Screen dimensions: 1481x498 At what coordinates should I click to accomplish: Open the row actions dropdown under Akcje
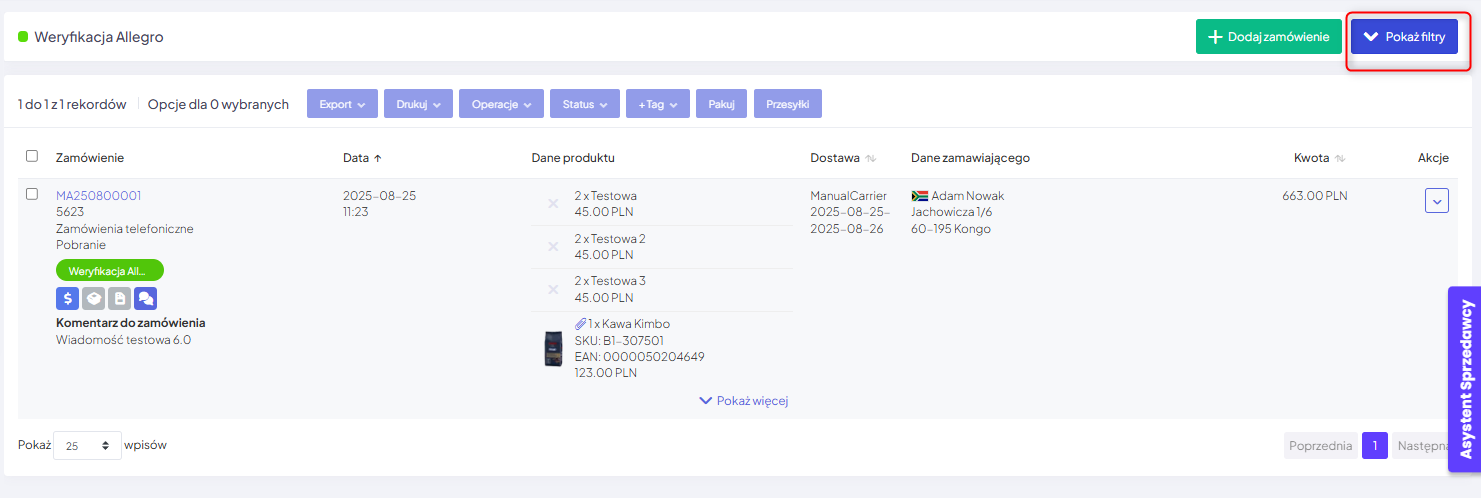pos(1436,201)
